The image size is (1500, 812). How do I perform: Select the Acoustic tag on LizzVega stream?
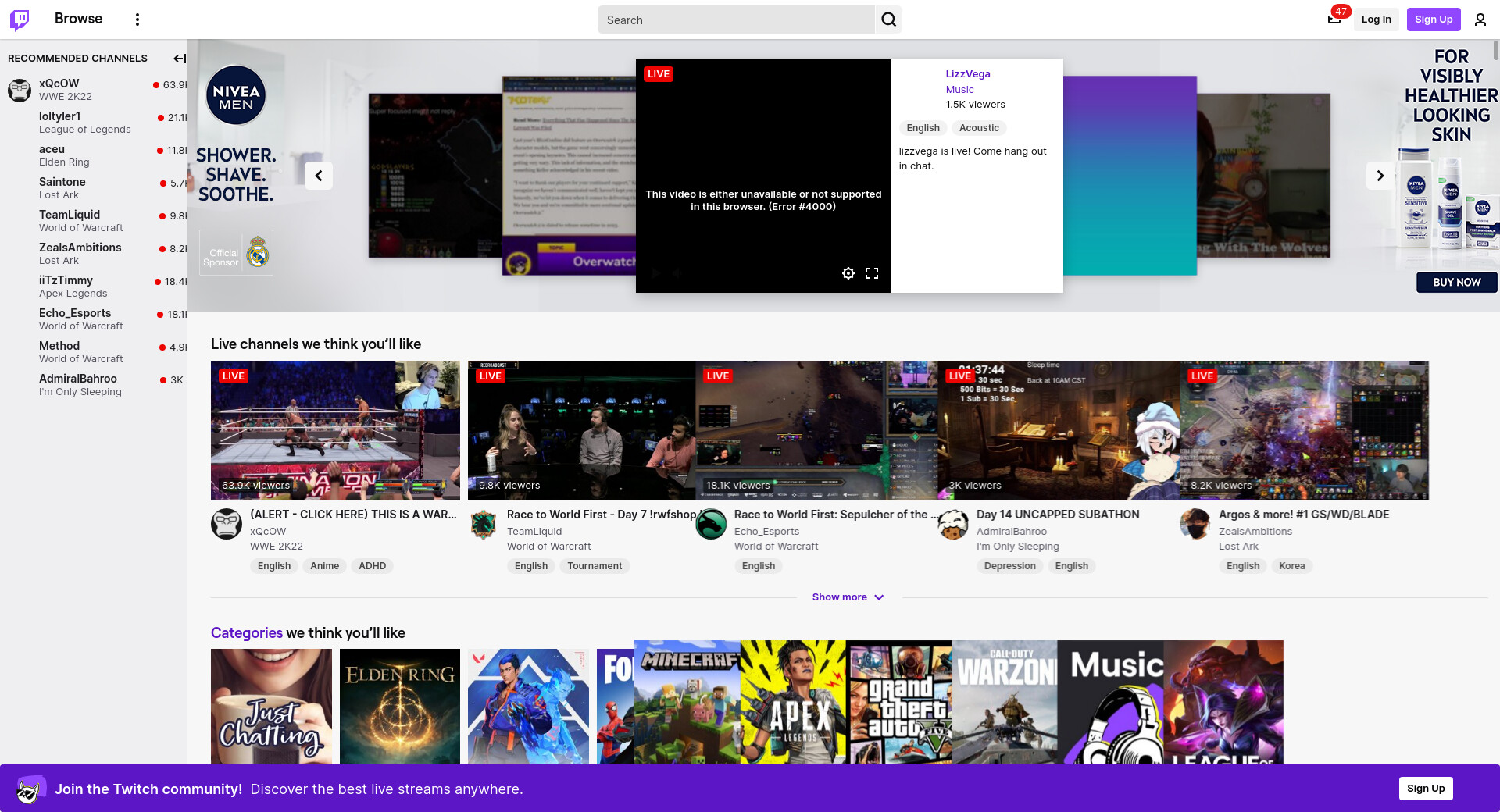[978, 128]
